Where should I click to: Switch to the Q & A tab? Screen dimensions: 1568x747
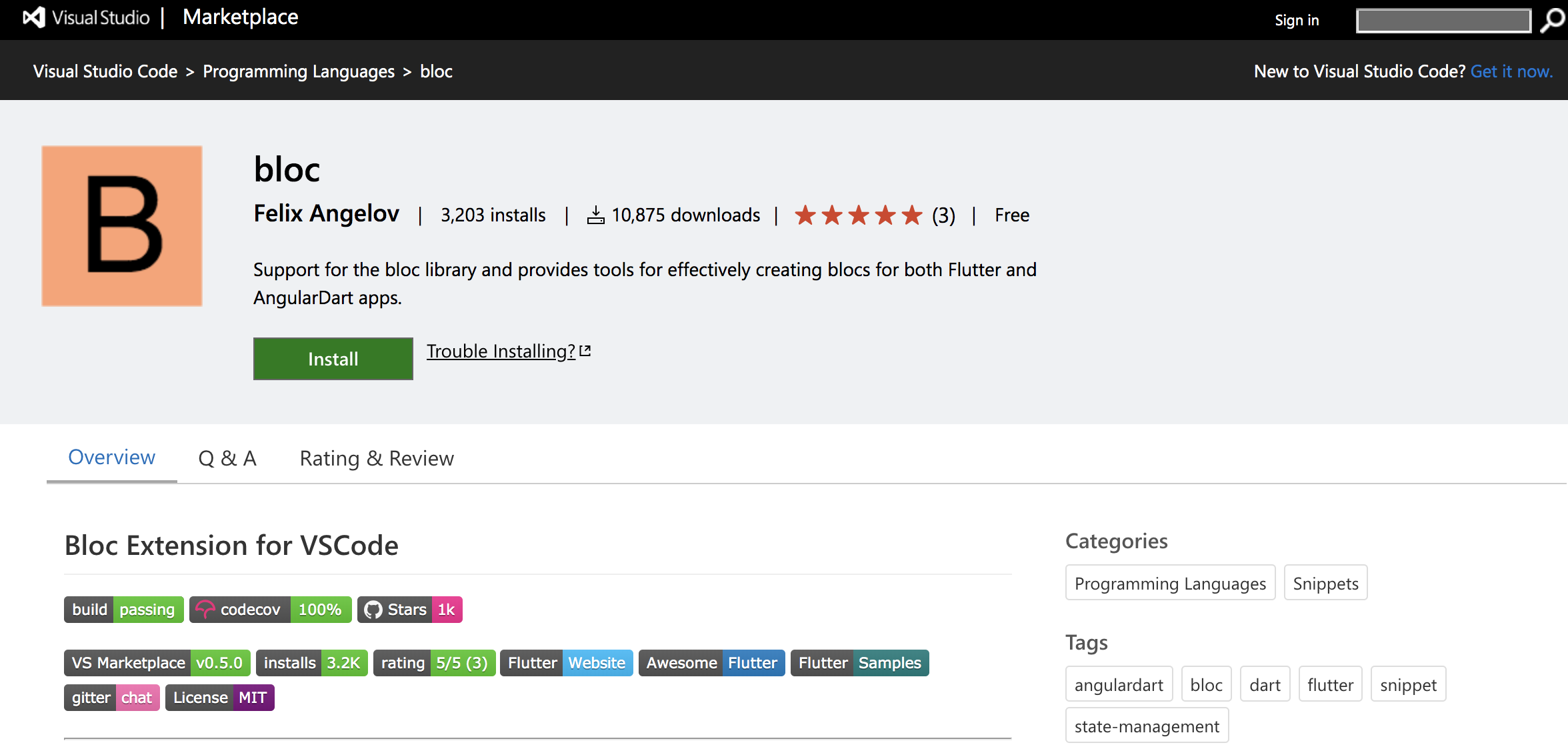227,459
